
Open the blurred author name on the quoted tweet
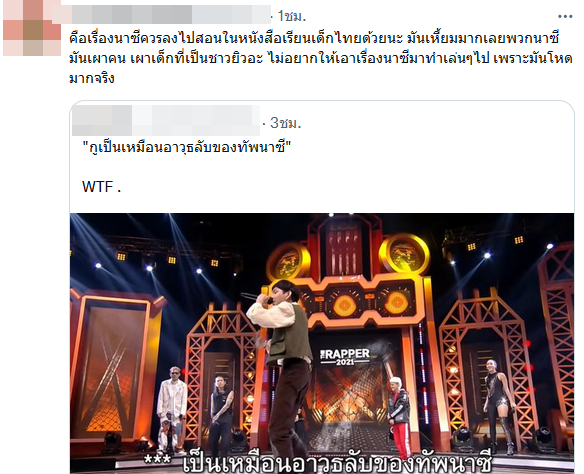pyautogui.click(x=166, y=120)
